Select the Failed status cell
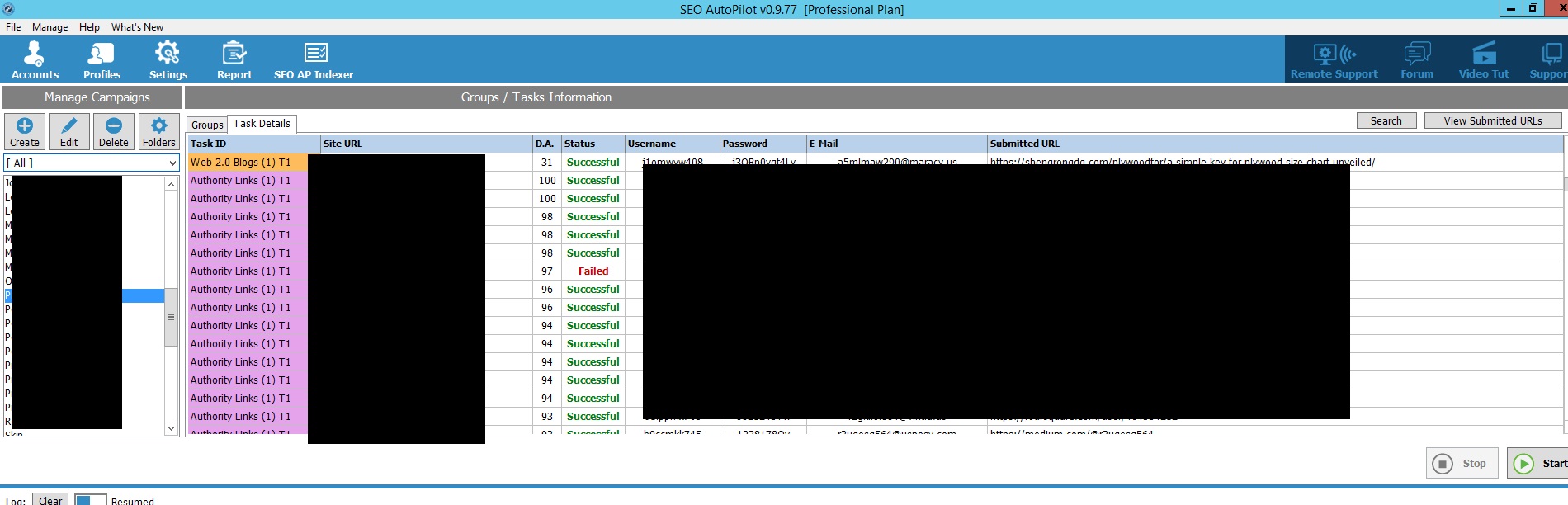1568x505 pixels. coord(593,271)
